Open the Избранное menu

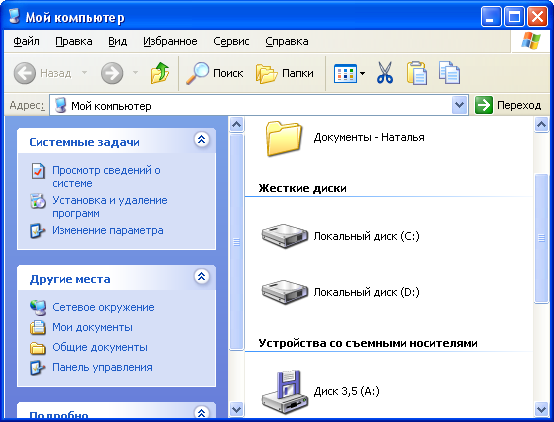170,41
